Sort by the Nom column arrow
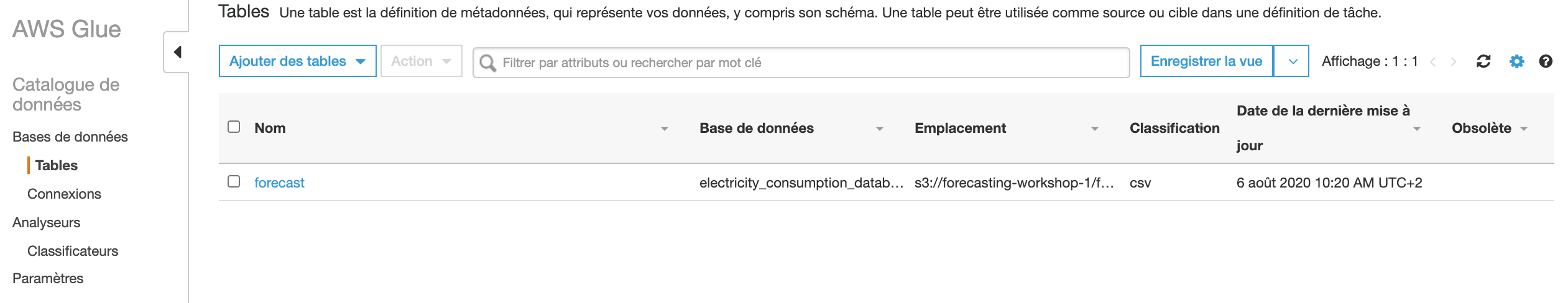The width and height of the screenshot is (1568, 303). [x=664, y=129]
